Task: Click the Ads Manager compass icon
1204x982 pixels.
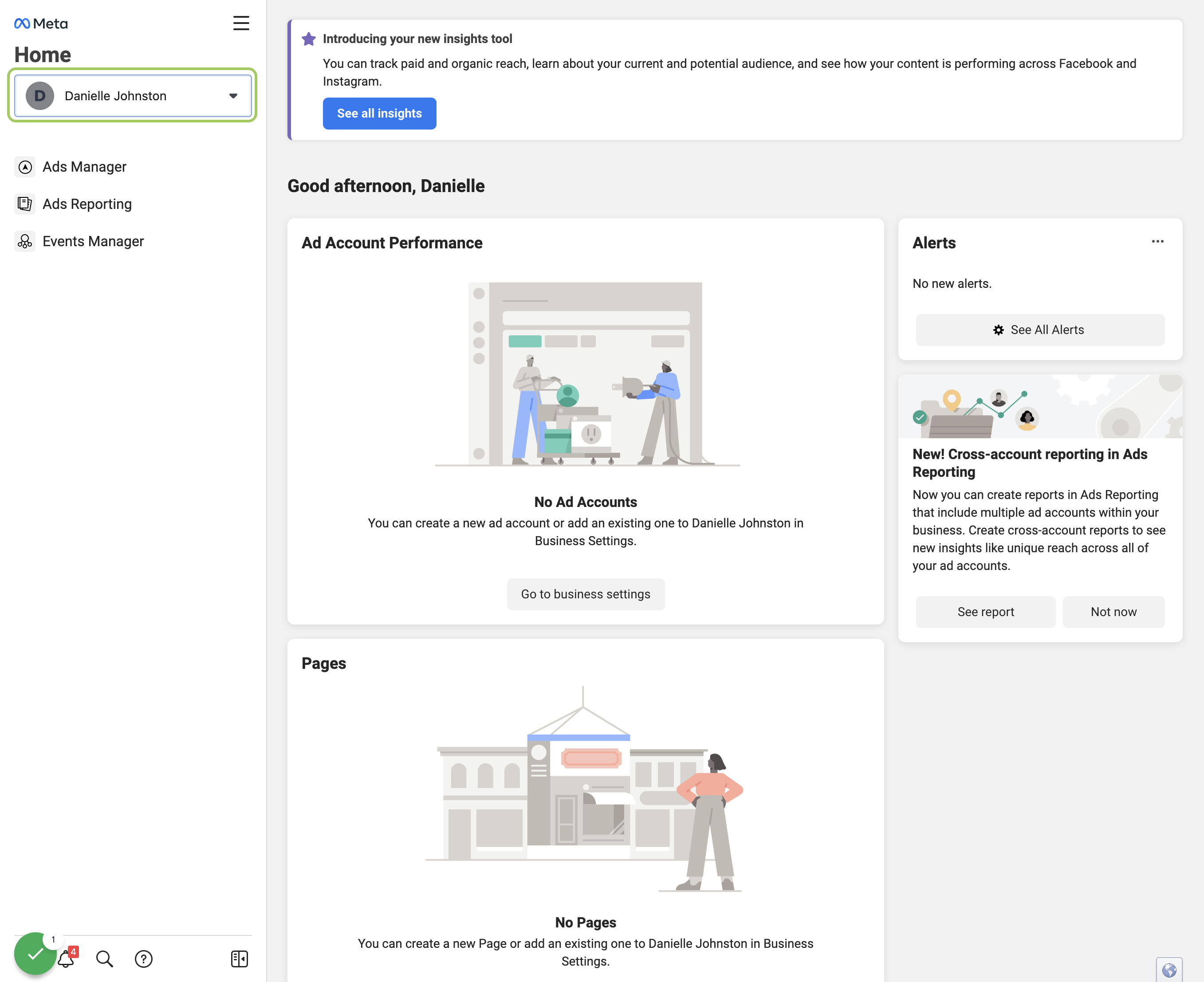Action: click(x=25, y=167)
